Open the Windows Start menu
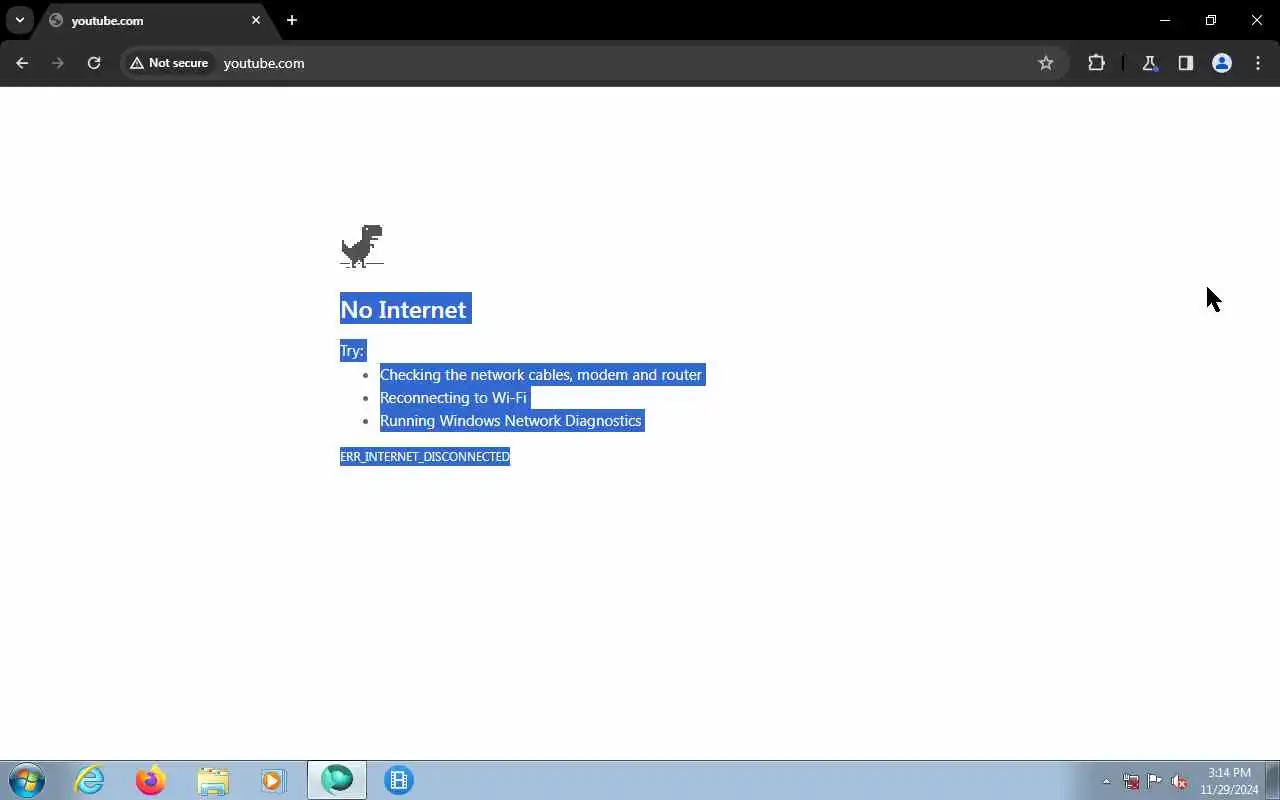This screenshot has width=1280, height=800. (x=27, y=780)
